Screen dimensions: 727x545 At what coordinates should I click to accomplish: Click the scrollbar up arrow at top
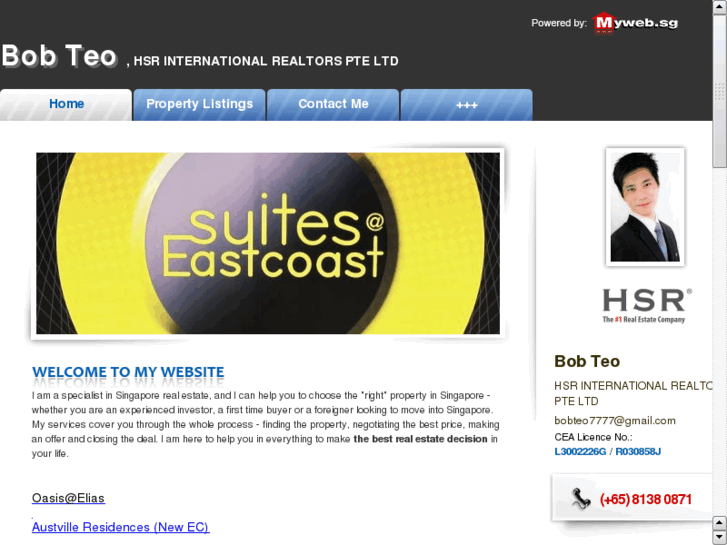(720, 7)
